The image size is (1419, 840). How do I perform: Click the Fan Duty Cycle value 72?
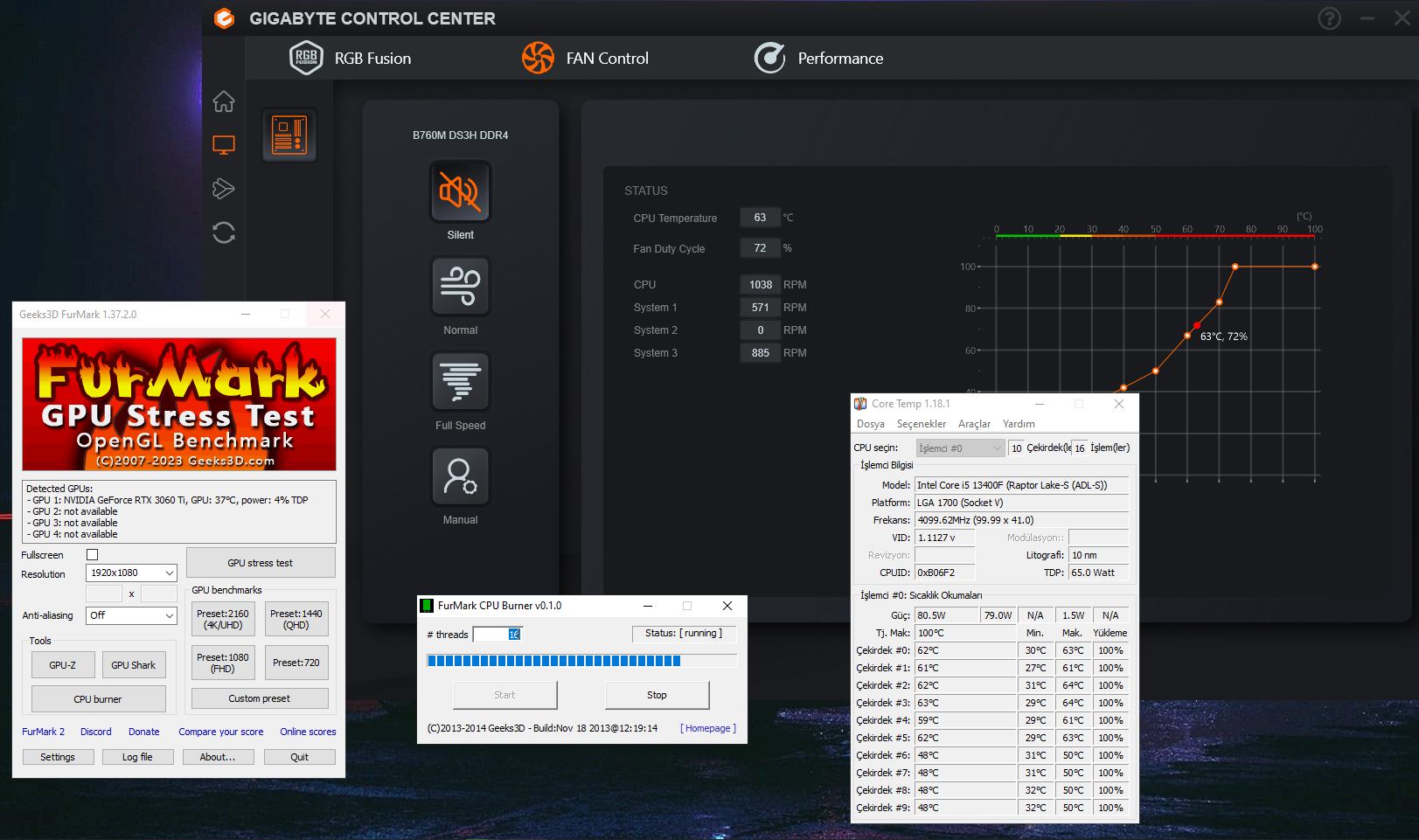[760, 248]
